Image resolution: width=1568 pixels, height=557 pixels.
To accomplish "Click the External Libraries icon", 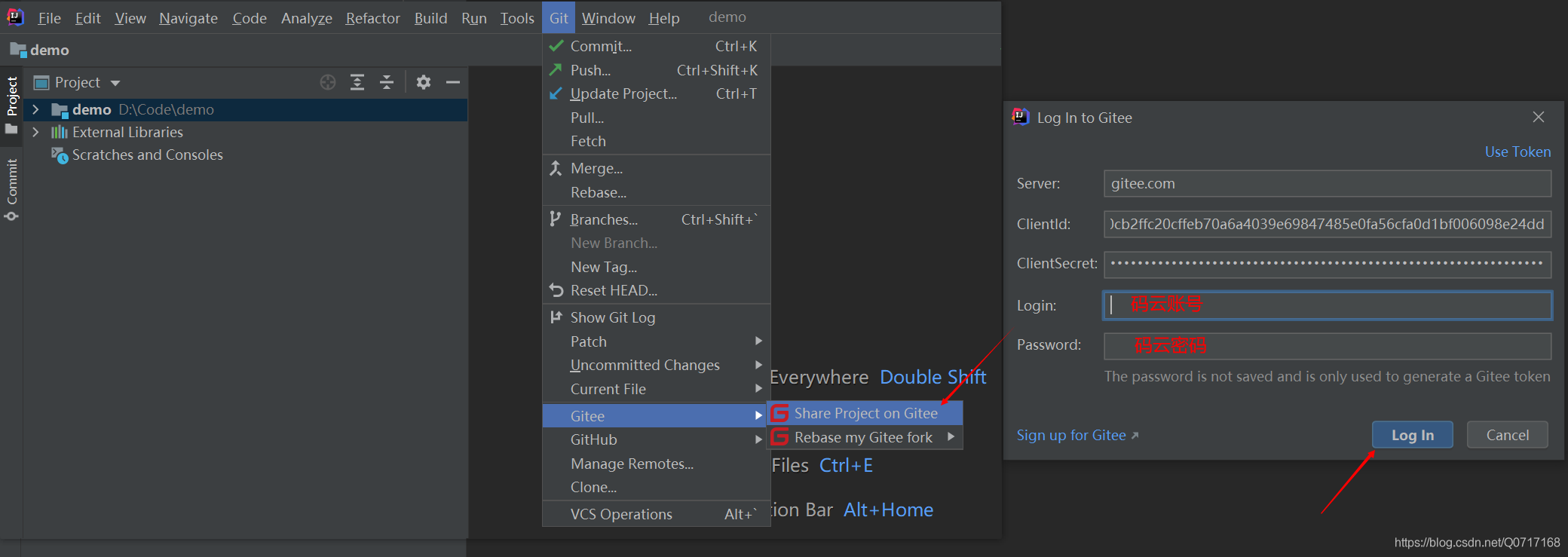I will pyautogui.click(x=60, y=132).
